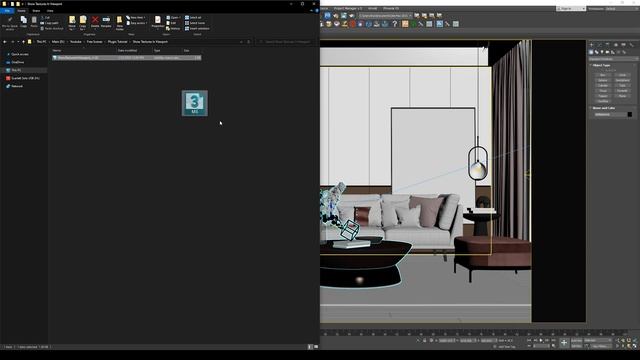Switch Explorer to details view
Image resolution: width=640 pixels, height=360 pixels.
click(x=310, y=347)
